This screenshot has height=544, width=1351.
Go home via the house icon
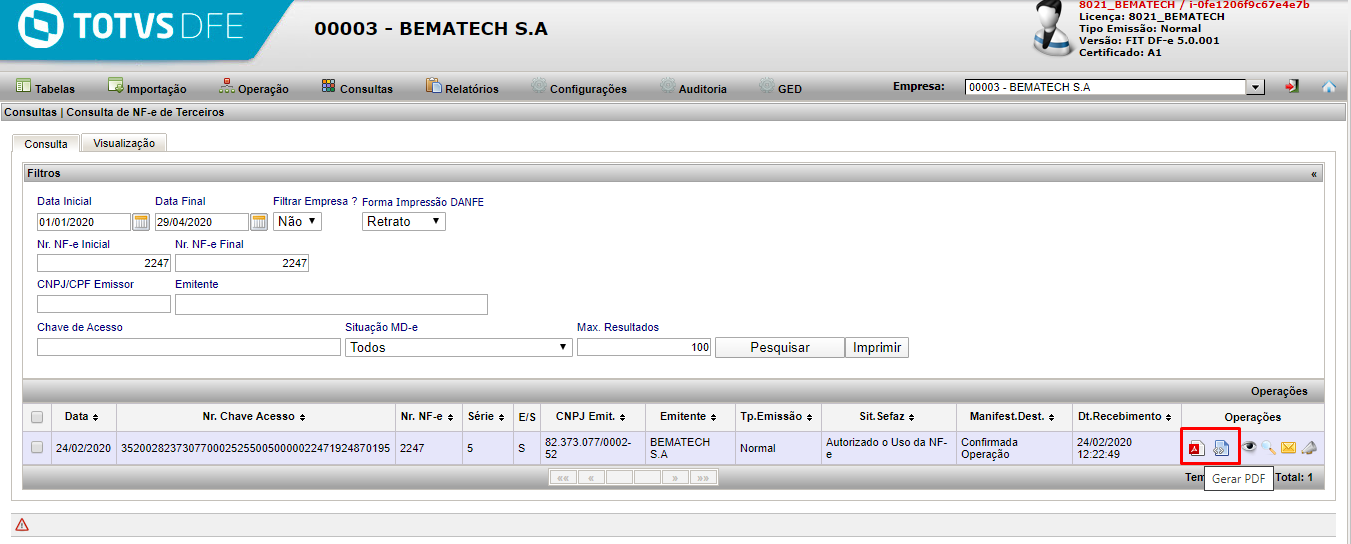tap(1329, 87)
